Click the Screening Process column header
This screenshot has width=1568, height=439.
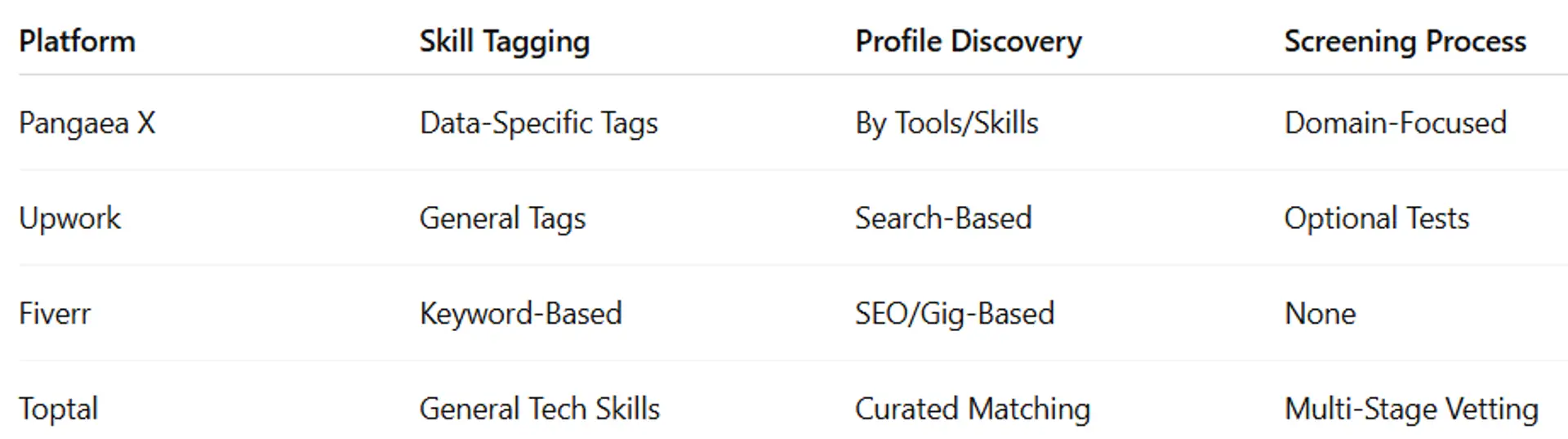(1405, 41)
